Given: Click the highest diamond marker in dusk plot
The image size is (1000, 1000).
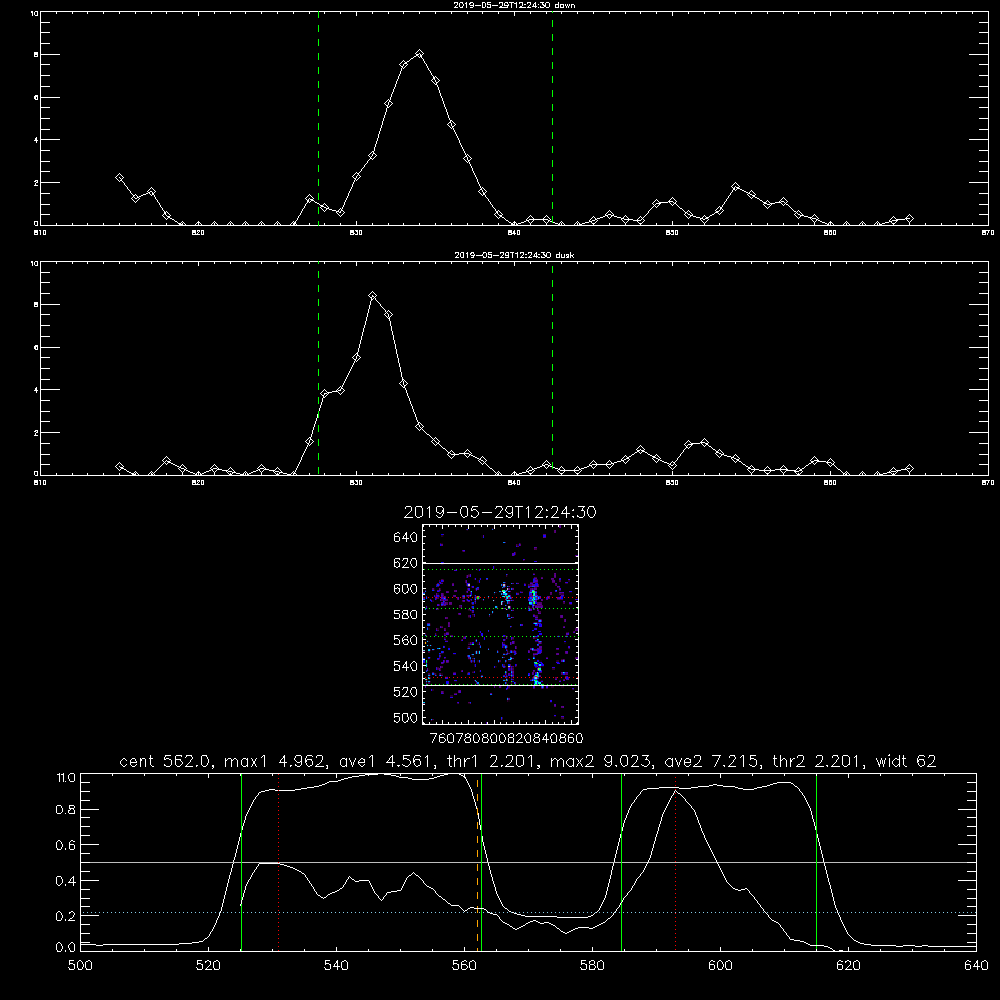Looking at the screenshot, I should 372,296.
